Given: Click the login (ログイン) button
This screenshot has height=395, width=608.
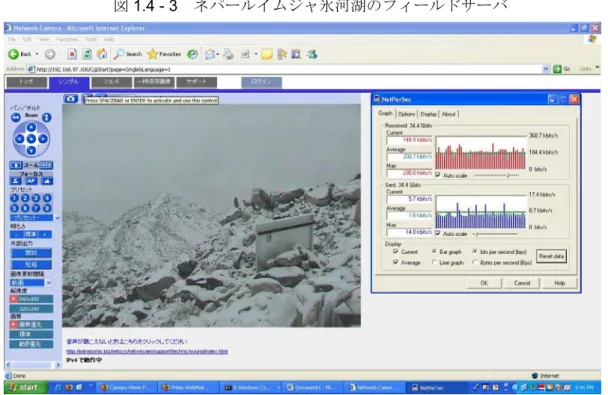Looking at the screenshot, I should [x=261, y=82].
